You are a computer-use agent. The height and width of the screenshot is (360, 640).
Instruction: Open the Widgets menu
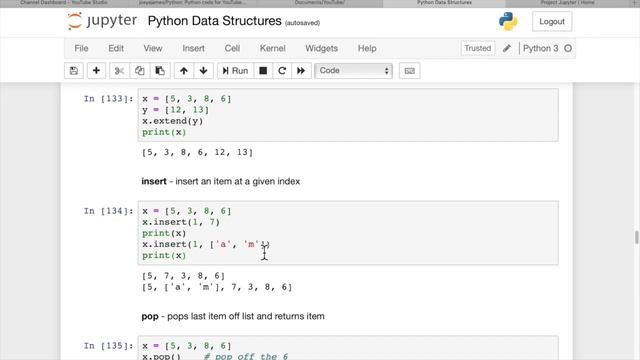tap(322, 48)
